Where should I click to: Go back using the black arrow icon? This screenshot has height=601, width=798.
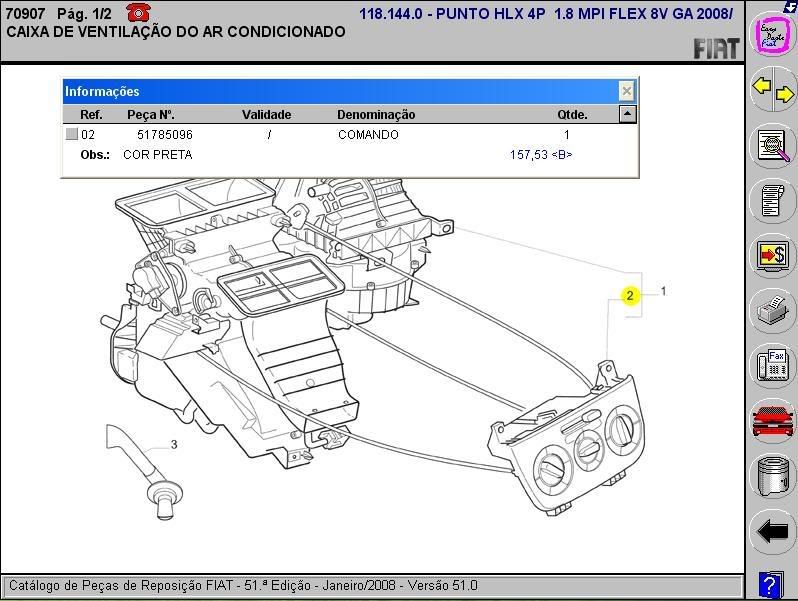[x=773, y=532]
